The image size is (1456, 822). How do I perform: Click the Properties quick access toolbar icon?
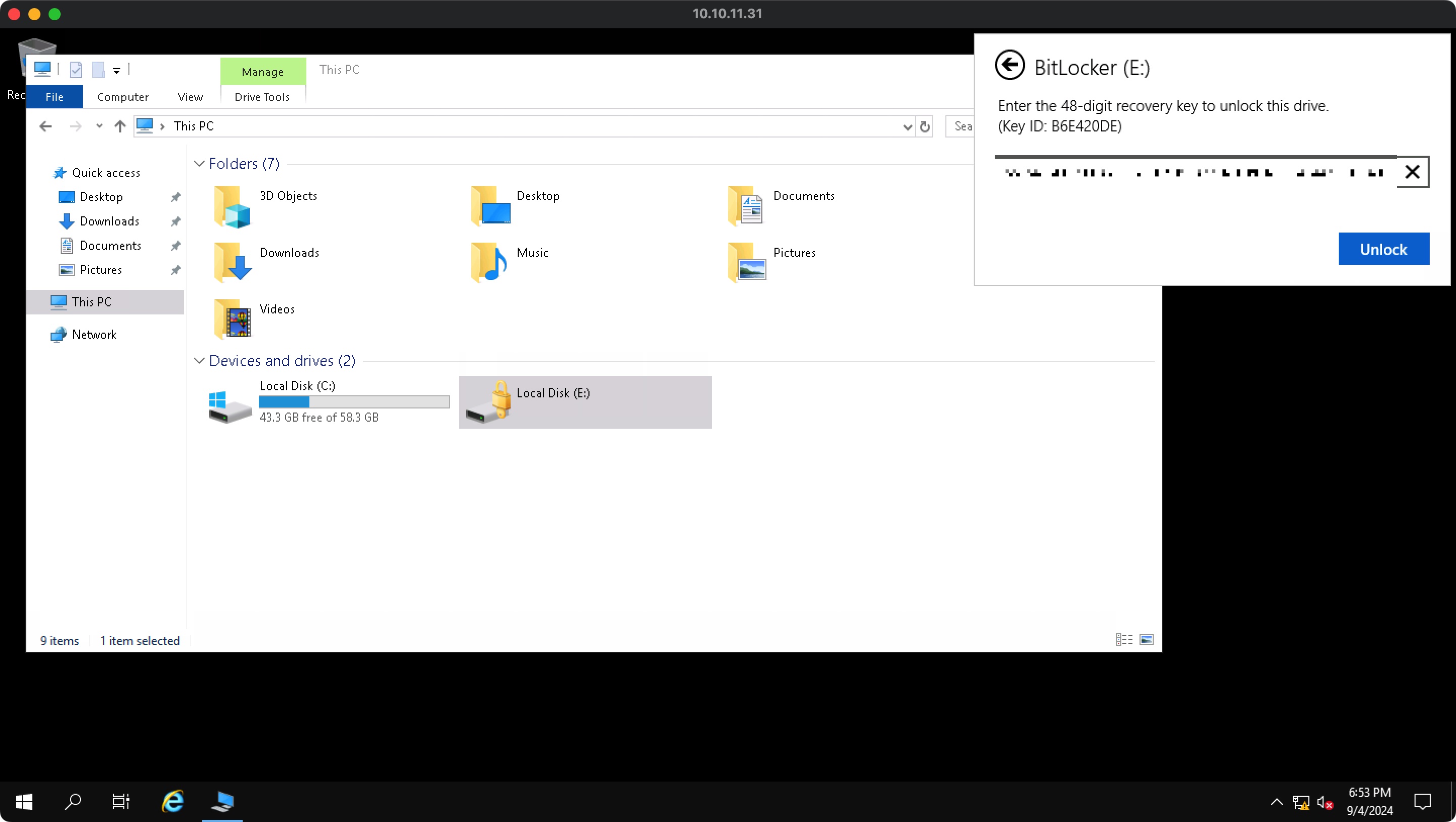76,70
